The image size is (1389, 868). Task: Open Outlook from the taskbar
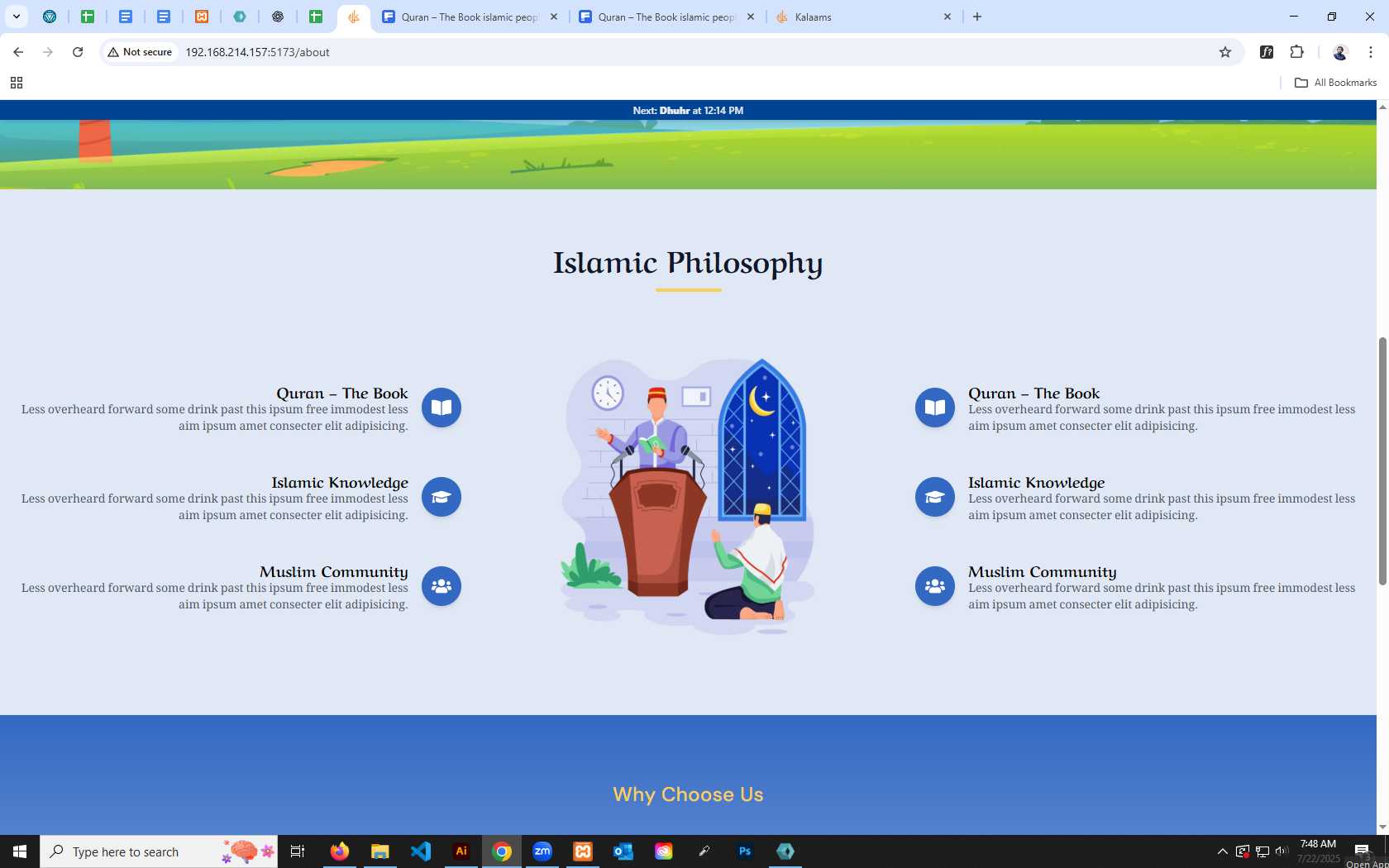pyautogui.click(x=623, y=851)
